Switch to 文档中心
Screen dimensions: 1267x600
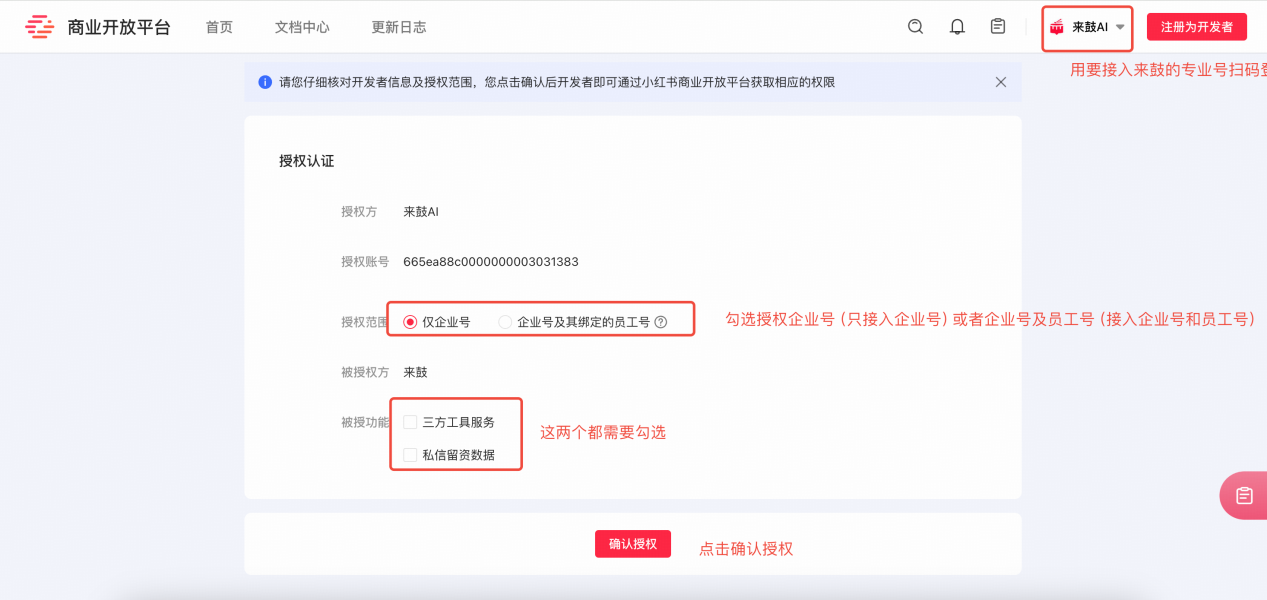click(301, 27)
